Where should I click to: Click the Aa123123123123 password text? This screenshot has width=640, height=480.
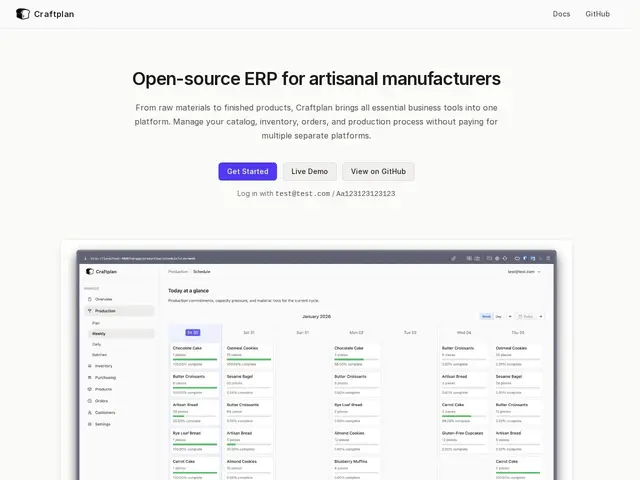tap(365, 193)
